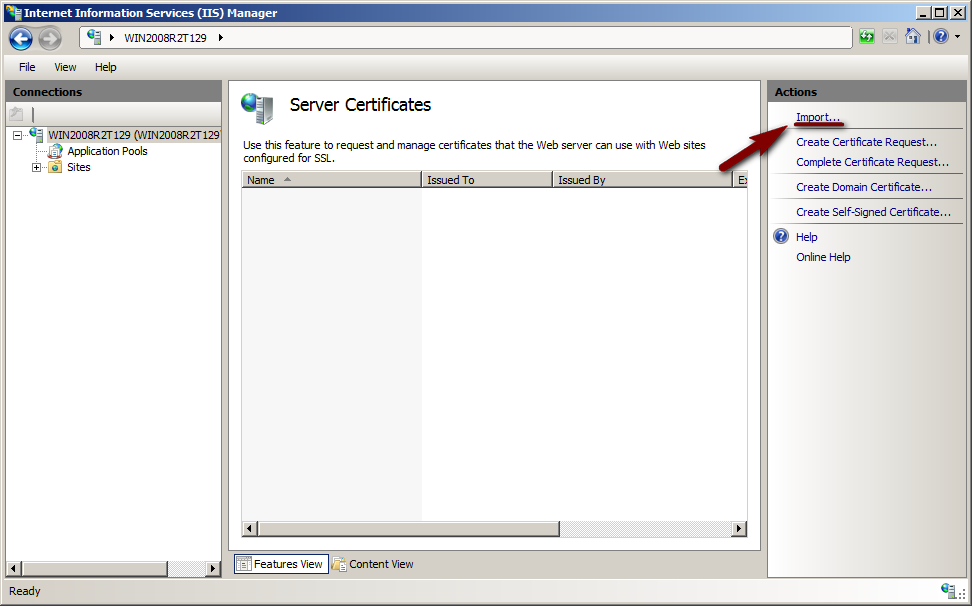Sort by the Issued By column header
Screen dimensions: 972x606
click(581, 179)
